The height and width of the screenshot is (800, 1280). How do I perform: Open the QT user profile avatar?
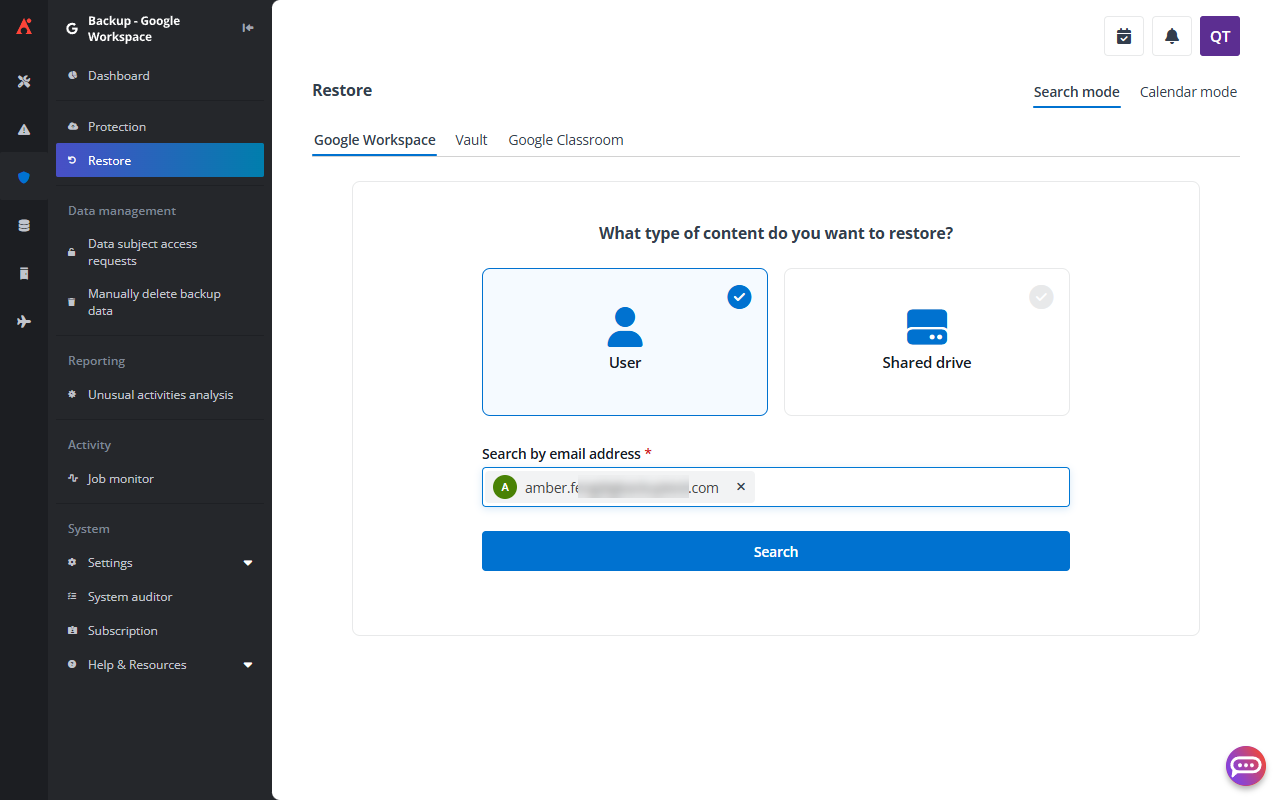pos(1220,36)
